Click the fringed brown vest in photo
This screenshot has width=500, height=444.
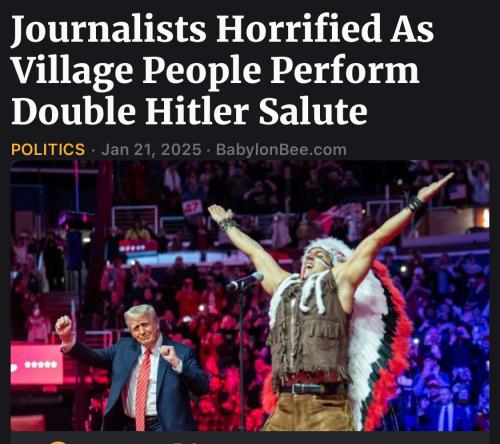point(308,330)
